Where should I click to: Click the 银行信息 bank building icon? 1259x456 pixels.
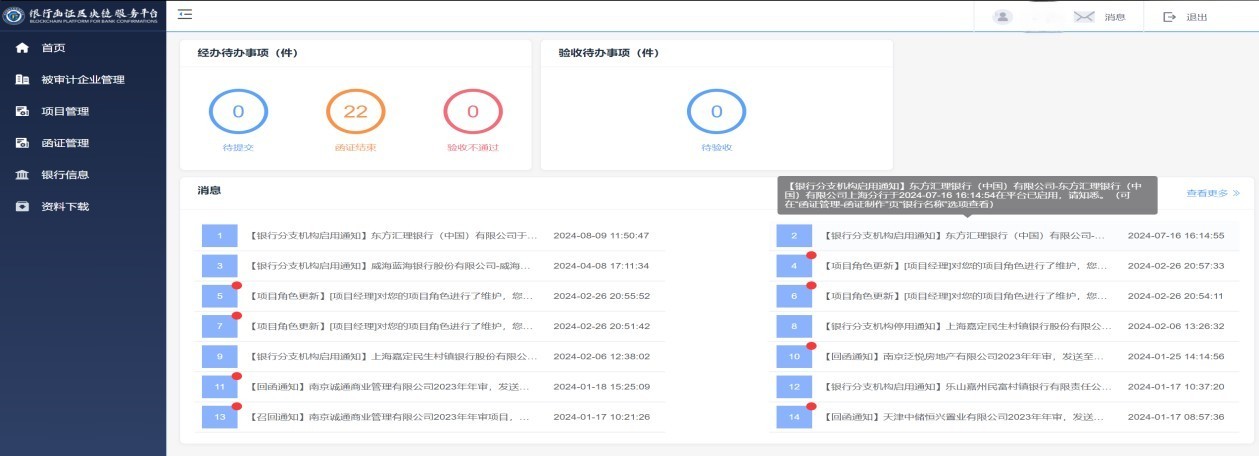[22, 175]
